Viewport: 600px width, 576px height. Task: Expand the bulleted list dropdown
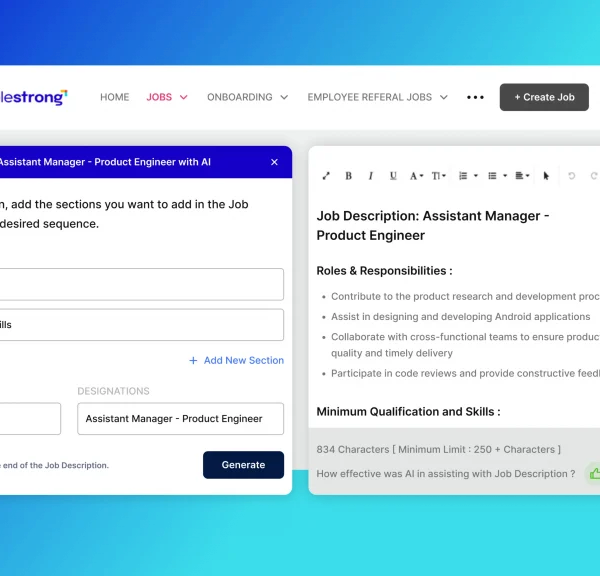(496, 176)
